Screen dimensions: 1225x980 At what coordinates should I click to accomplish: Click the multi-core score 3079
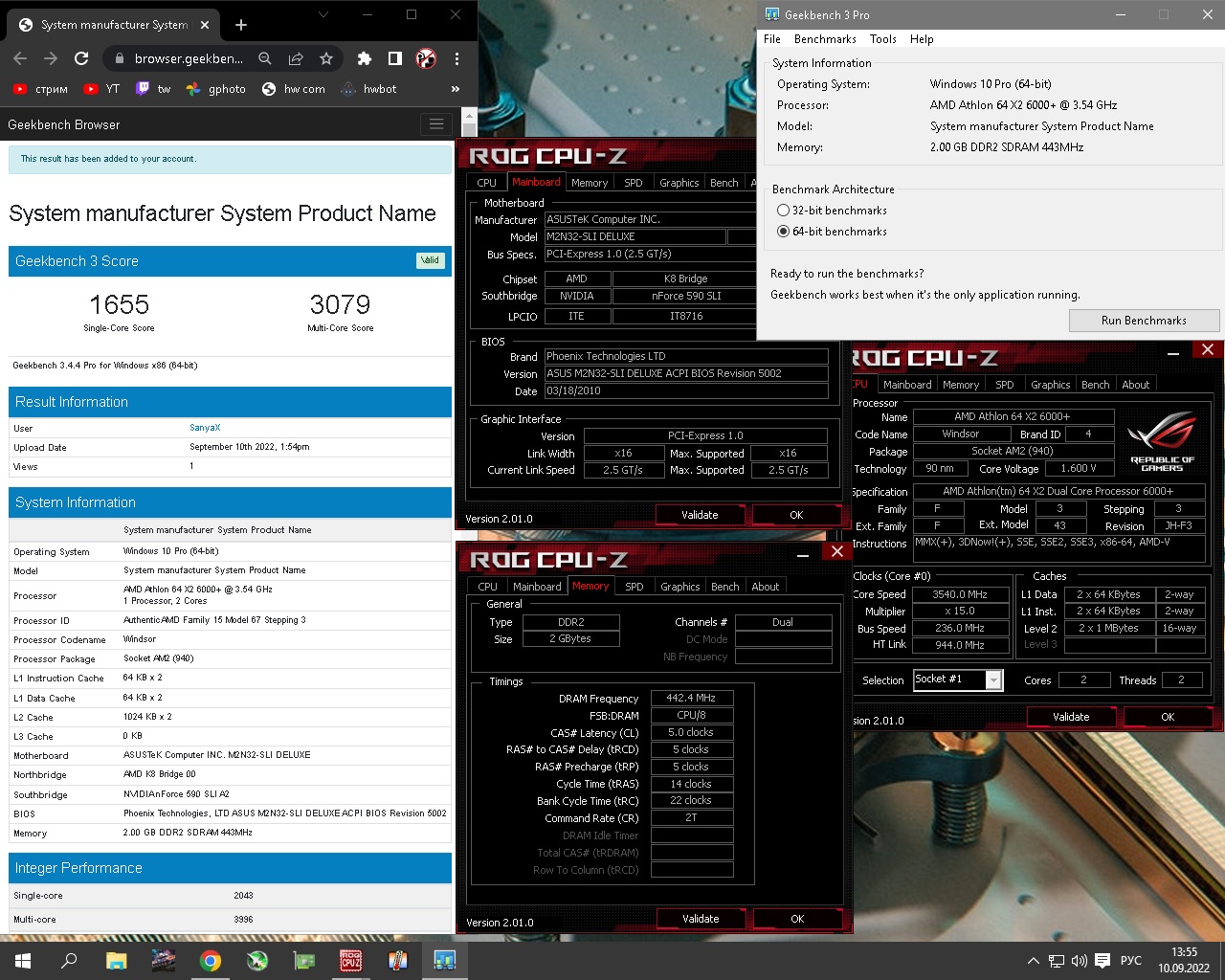[340, 304]
